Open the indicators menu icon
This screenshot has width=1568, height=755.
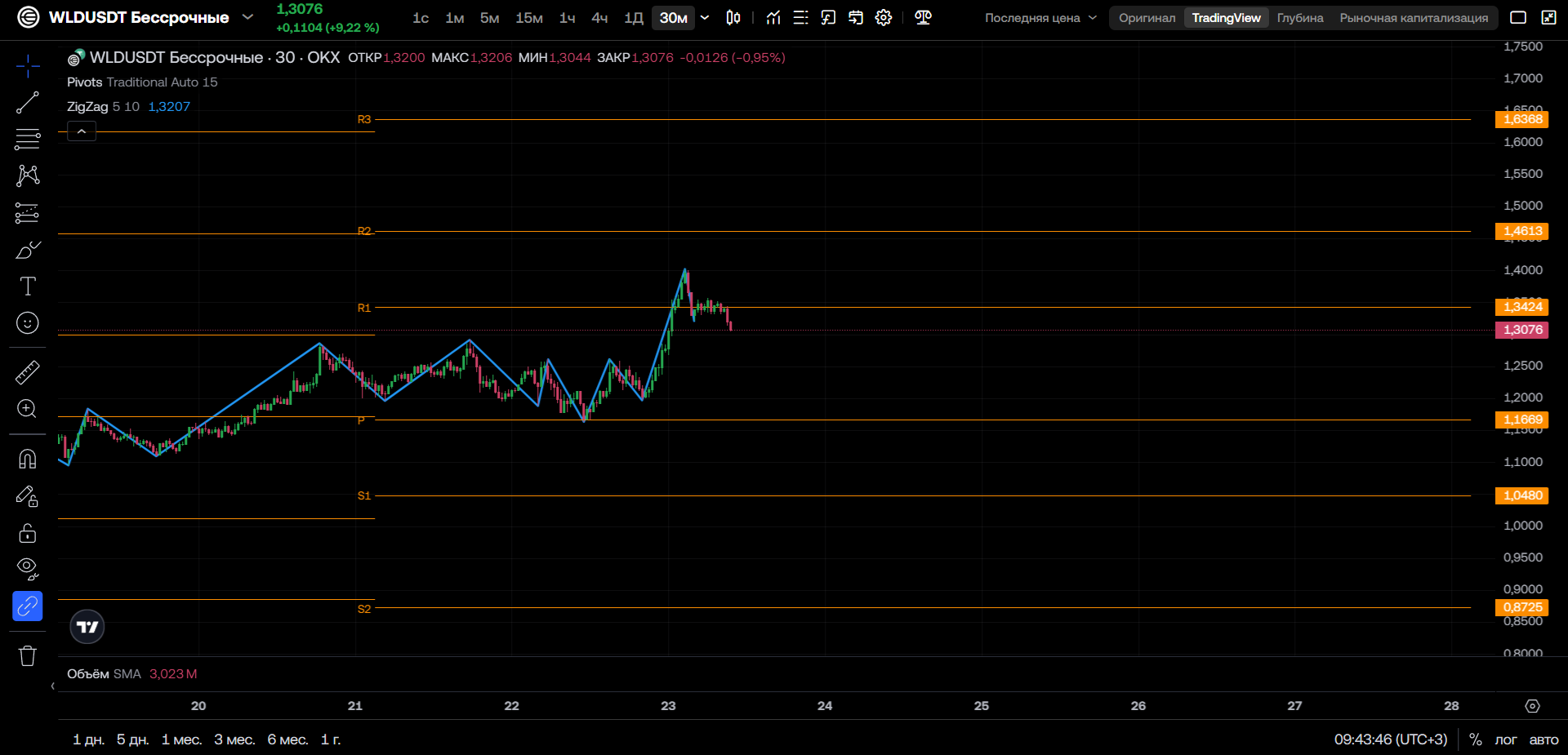coord(773,18)
